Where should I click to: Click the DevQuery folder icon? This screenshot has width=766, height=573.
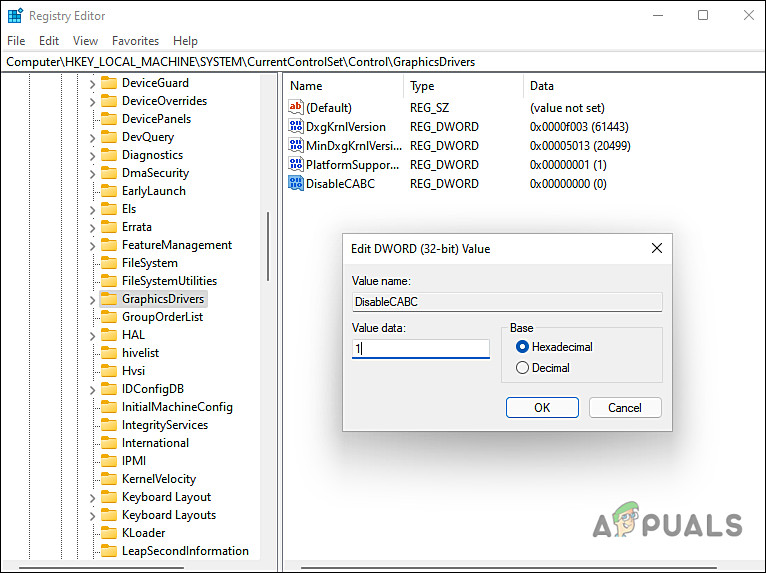[x=109, y=137]
